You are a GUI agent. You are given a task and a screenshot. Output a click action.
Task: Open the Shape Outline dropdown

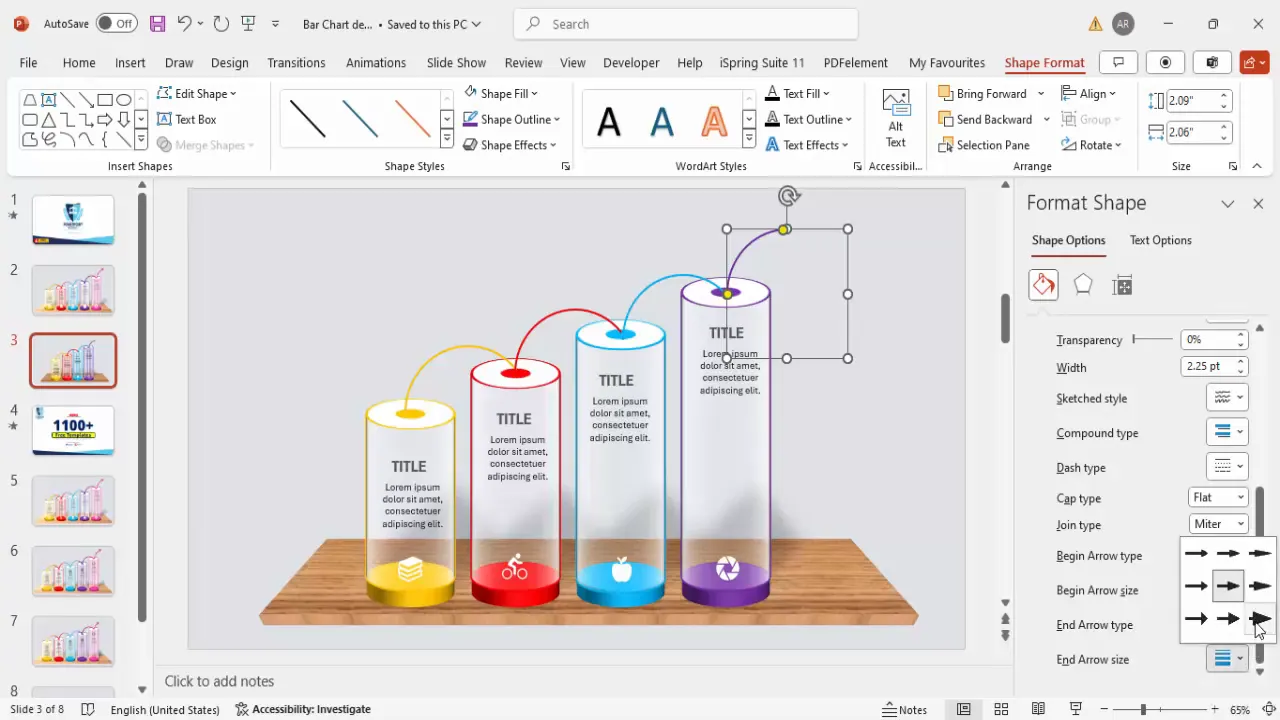coord(511,119)
